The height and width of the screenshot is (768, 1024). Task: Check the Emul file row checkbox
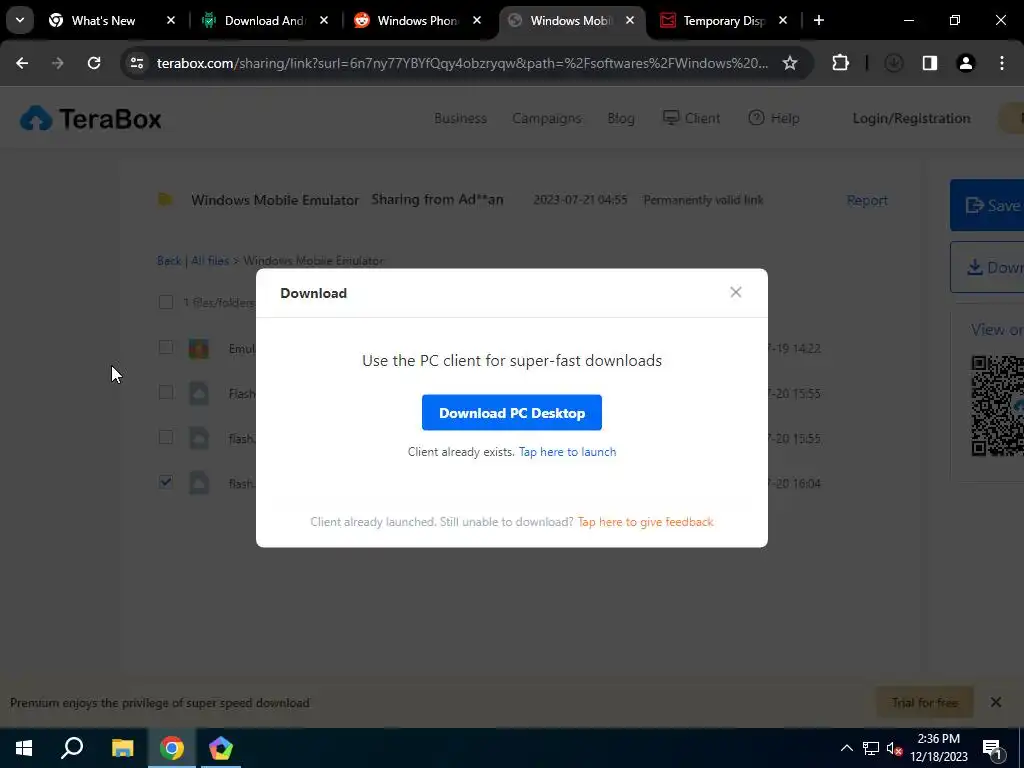click(166, 347)
